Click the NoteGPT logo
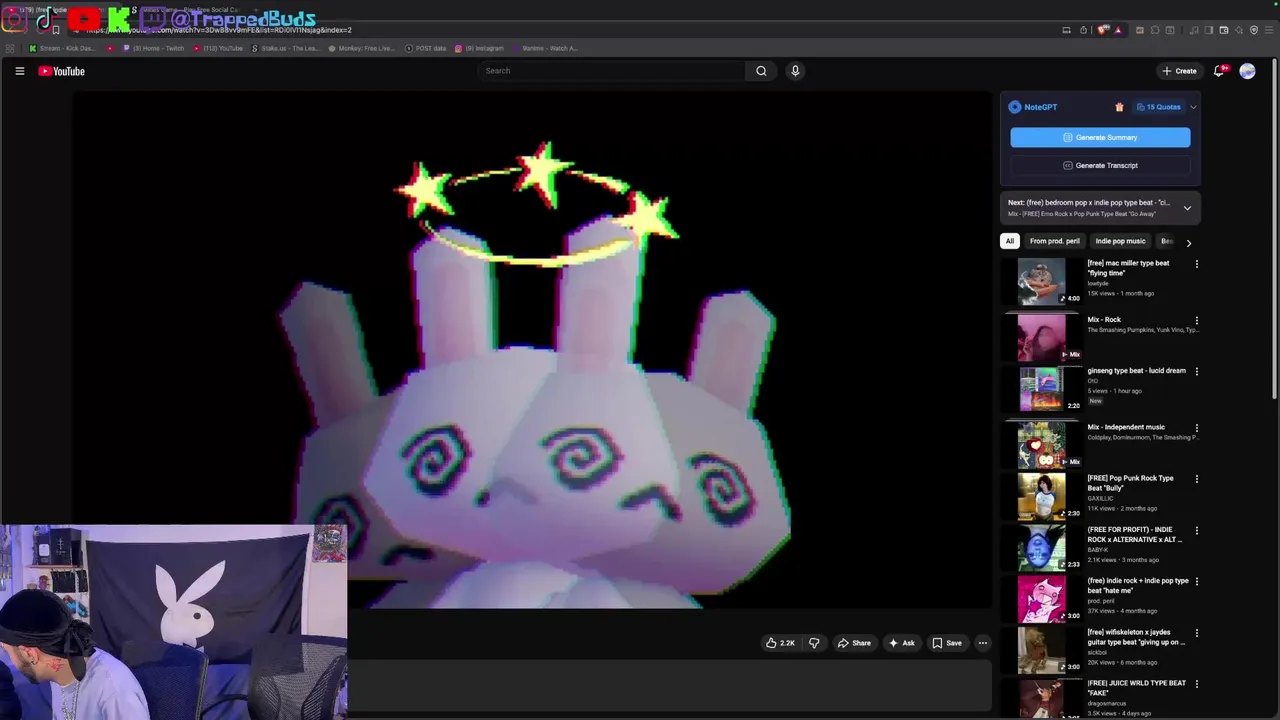The image size is (1280, 720). click(1015, 107)
